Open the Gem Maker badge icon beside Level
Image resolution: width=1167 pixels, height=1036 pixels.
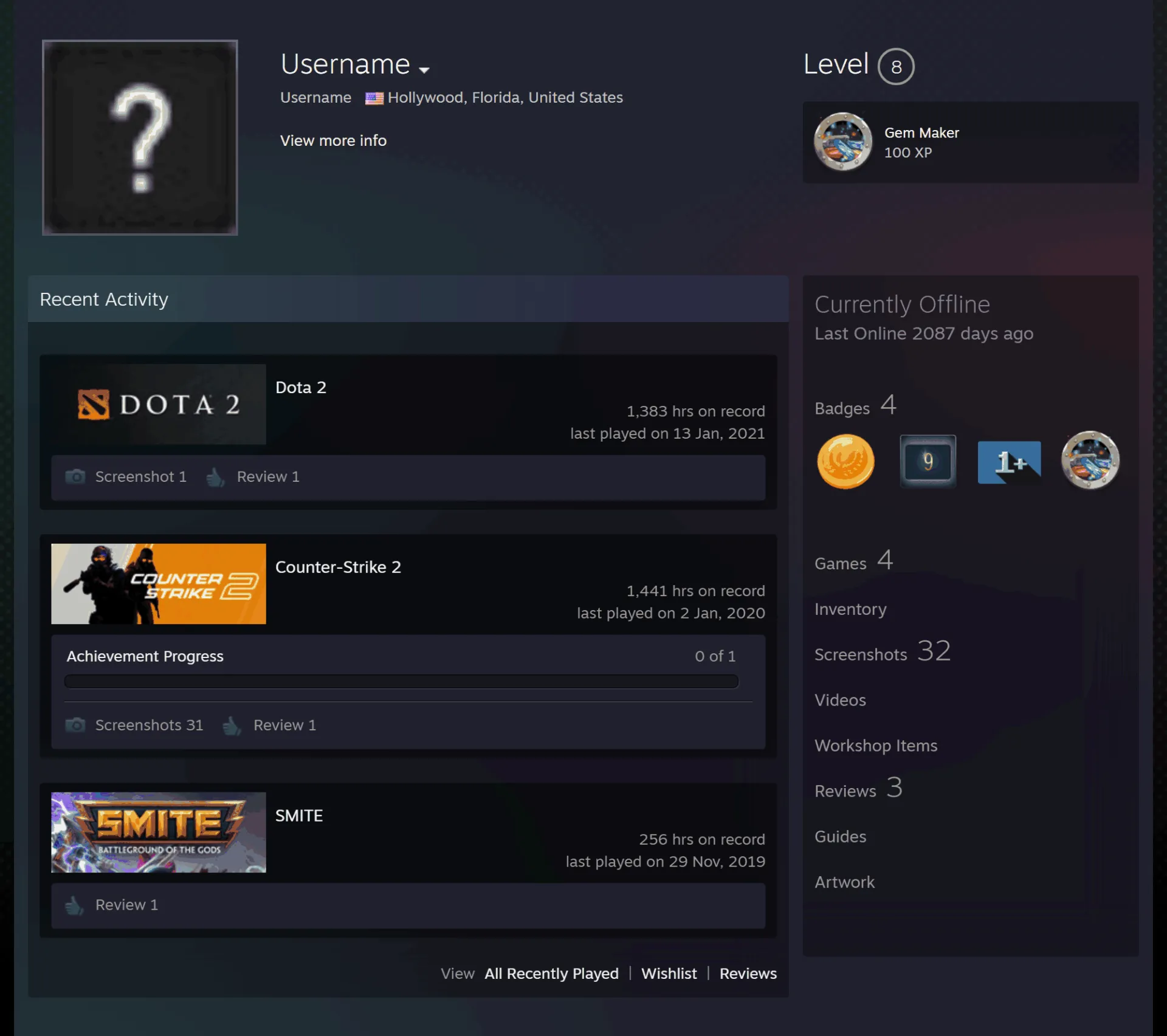(843, 142)
